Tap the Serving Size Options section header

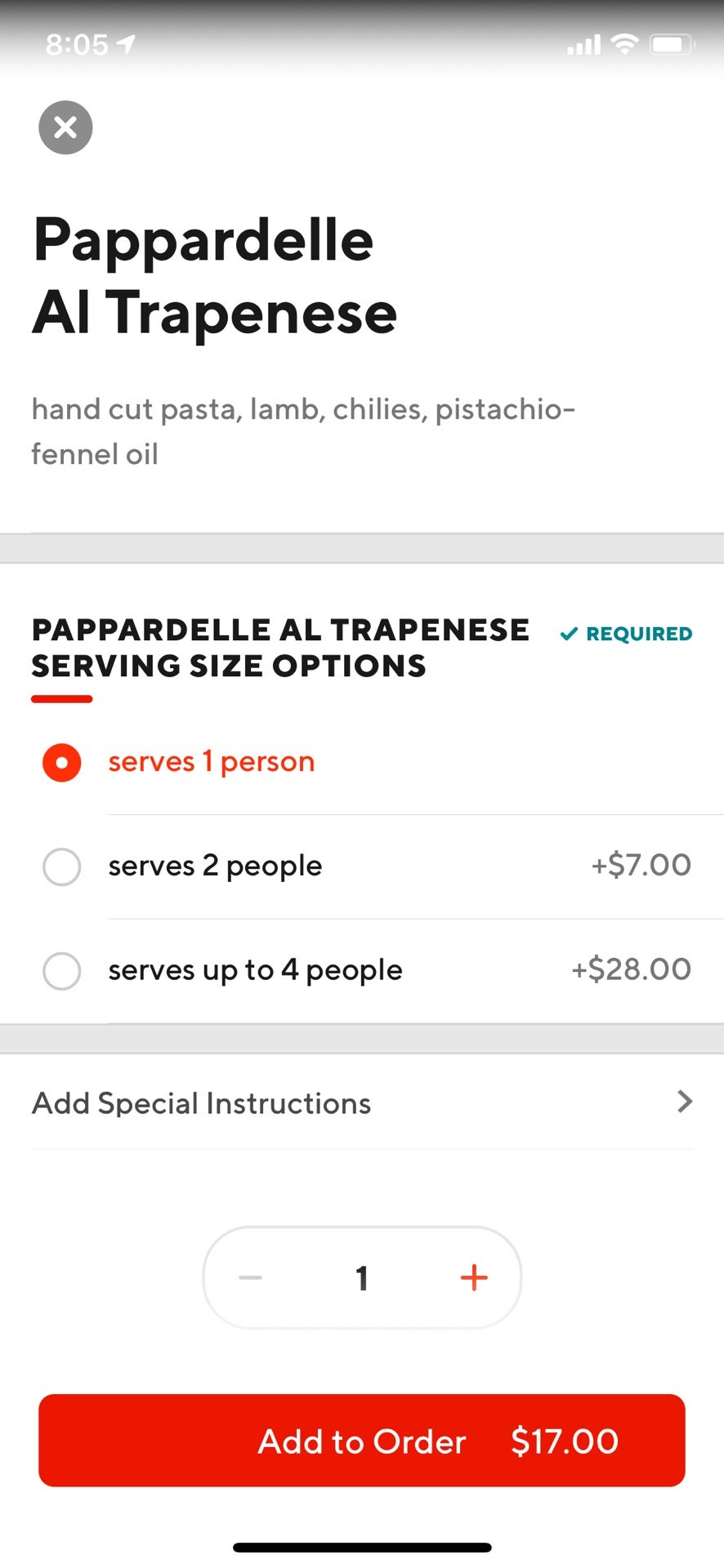pyautogui.click(x=279, y=648)
